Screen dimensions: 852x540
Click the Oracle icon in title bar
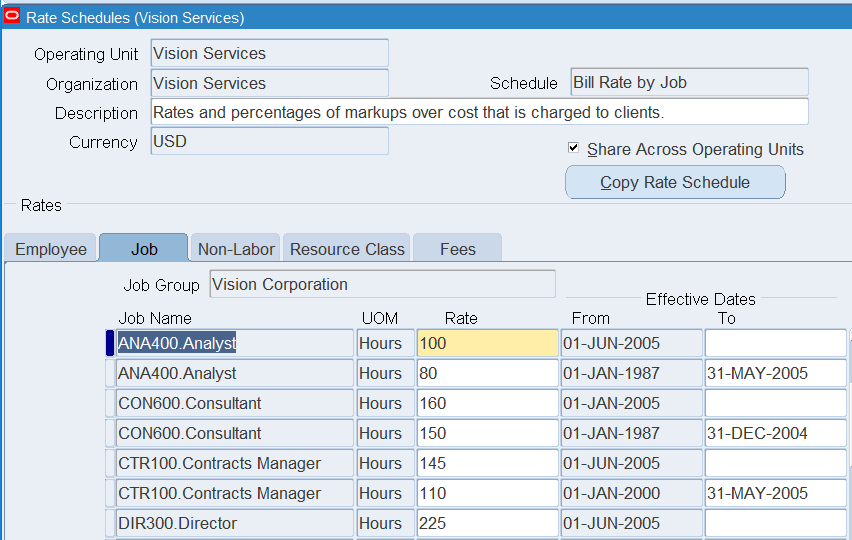tap(12, 16)
